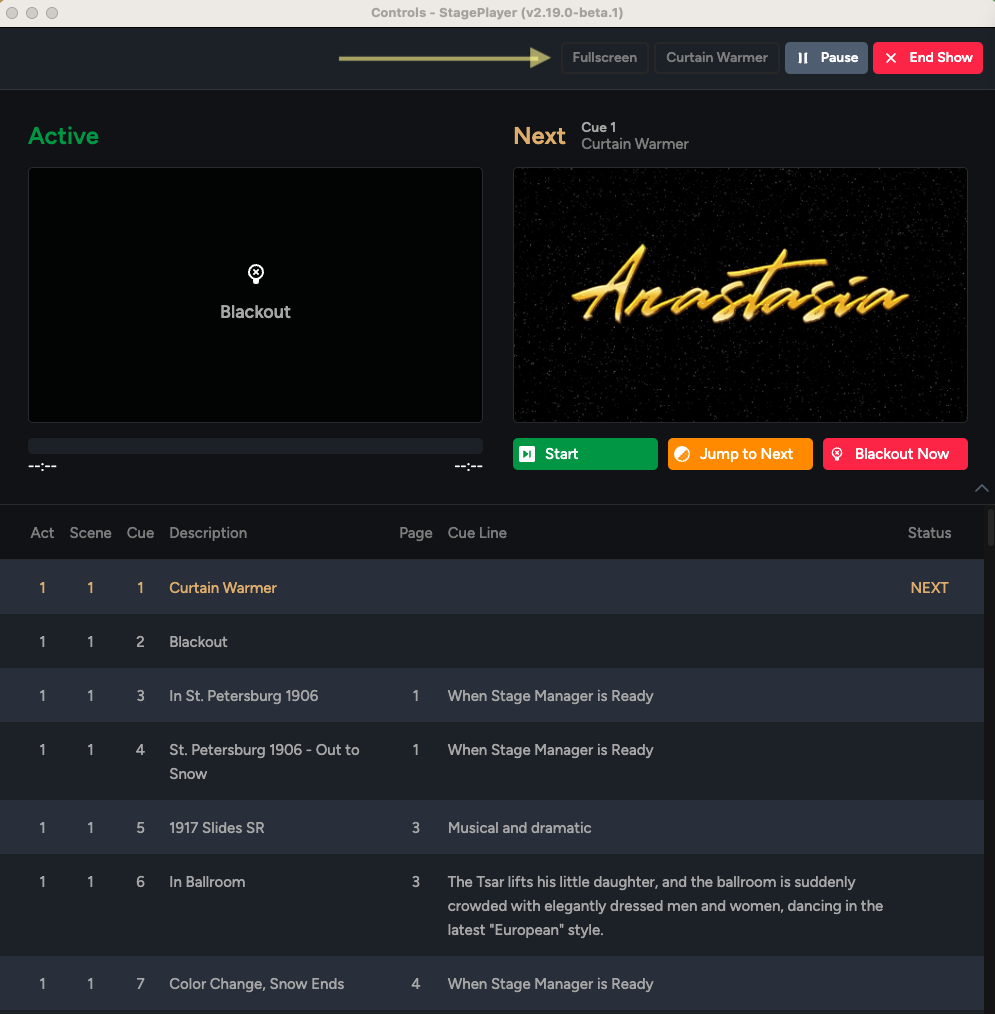Click the Scene column header

pyautogui.click(x=91, y=533)
